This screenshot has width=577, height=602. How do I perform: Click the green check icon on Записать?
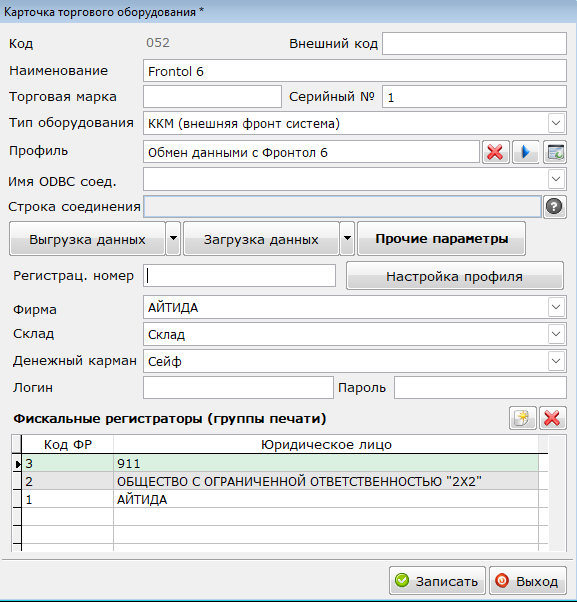coord(402,580)
